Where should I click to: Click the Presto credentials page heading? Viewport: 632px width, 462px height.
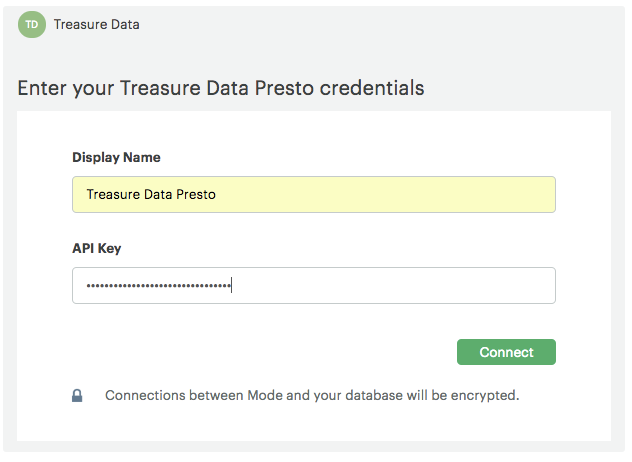(221, 88)
